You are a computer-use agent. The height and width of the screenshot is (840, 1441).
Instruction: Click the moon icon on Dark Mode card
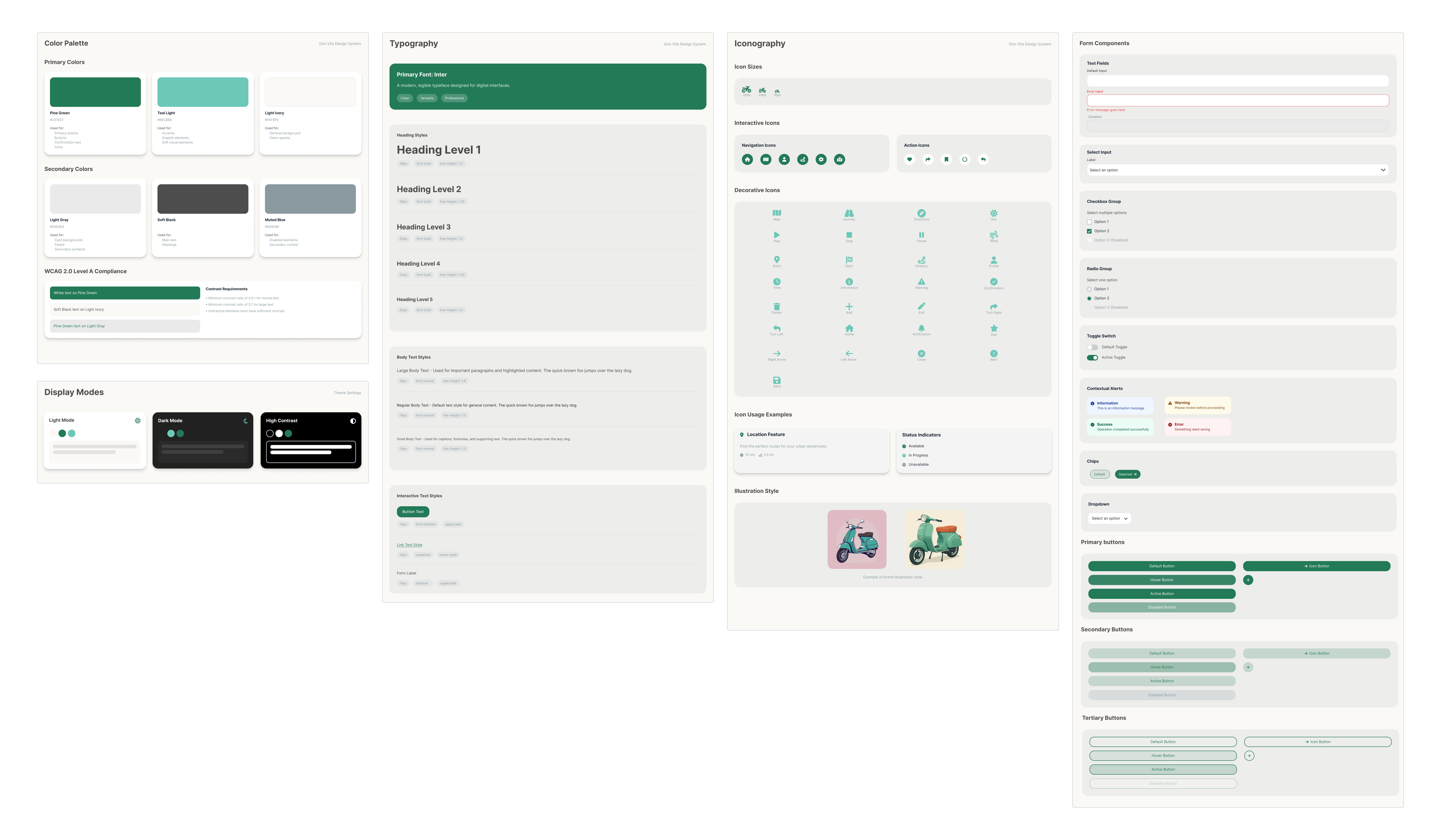pyautogui.click(x=245, y=421)
